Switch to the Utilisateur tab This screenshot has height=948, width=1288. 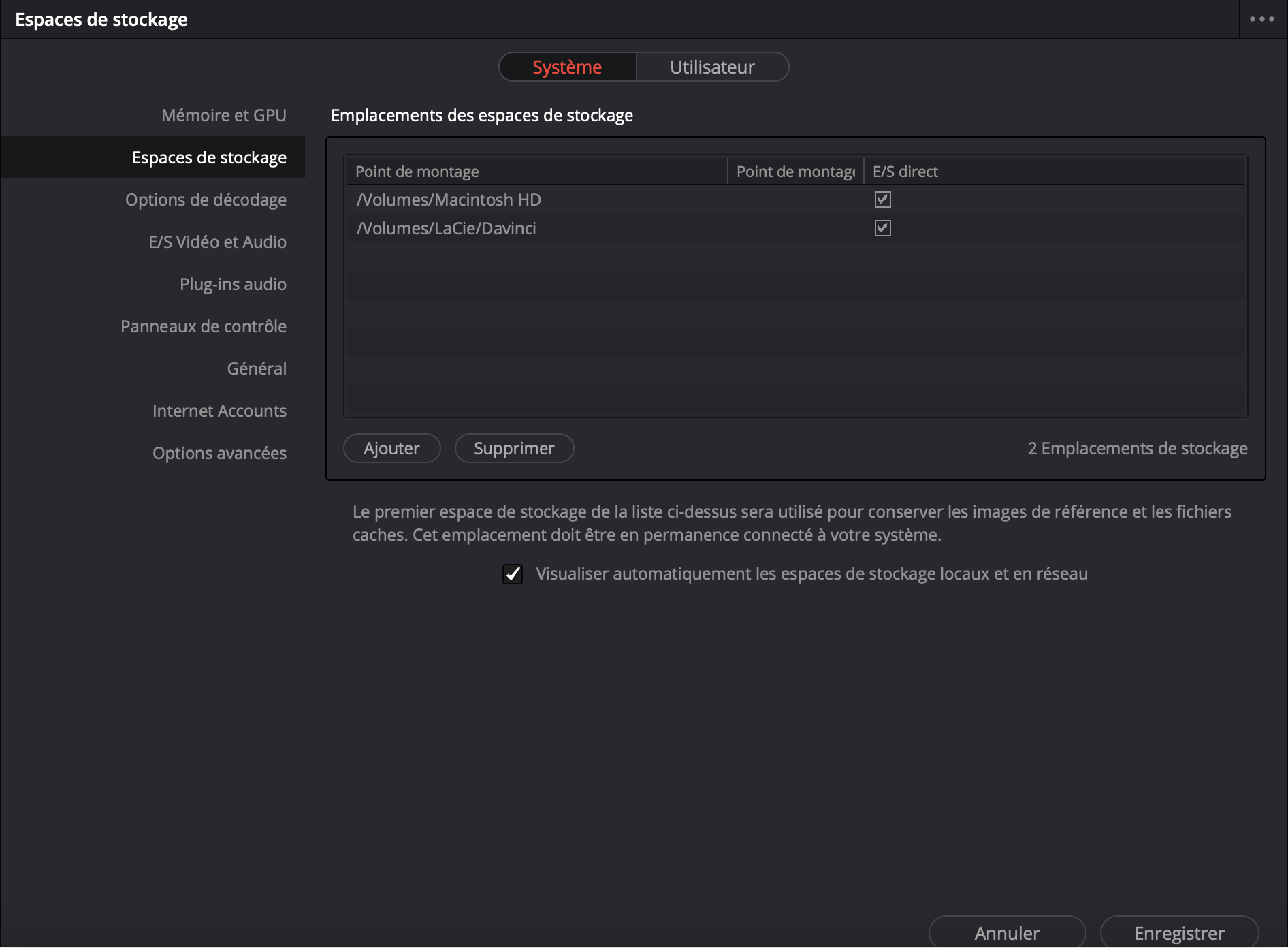(712, 67)
